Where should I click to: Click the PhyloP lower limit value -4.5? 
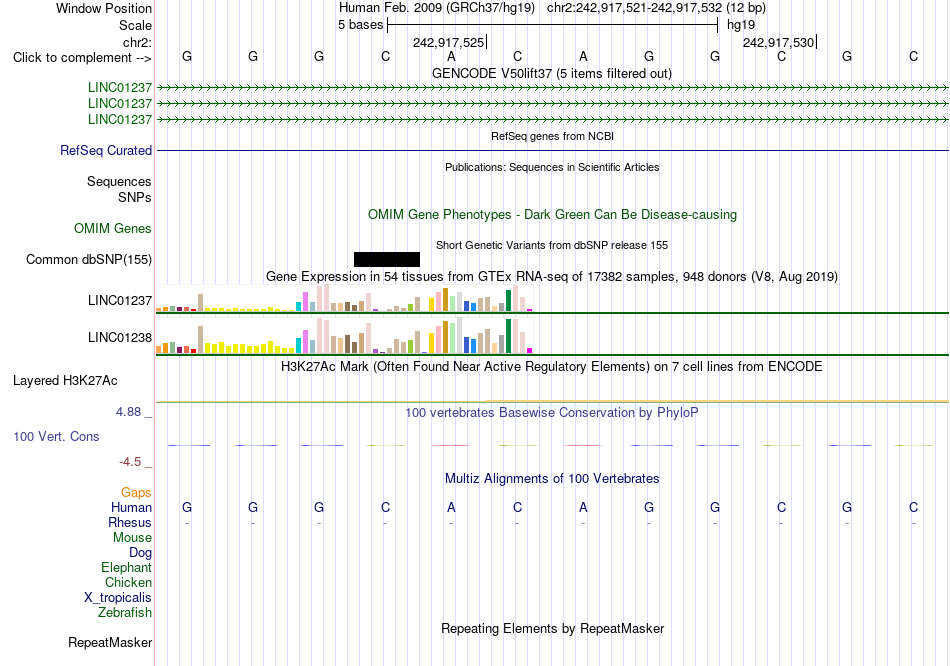(130, 462)
